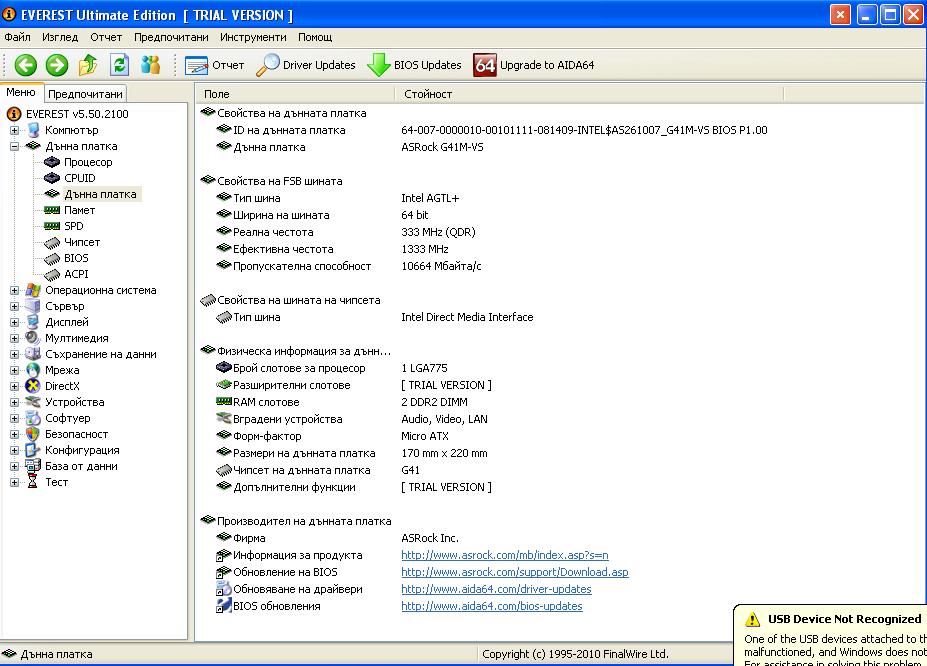Open the Инструменти menu
Screen dimensions: 927x666
coord(253,37)
